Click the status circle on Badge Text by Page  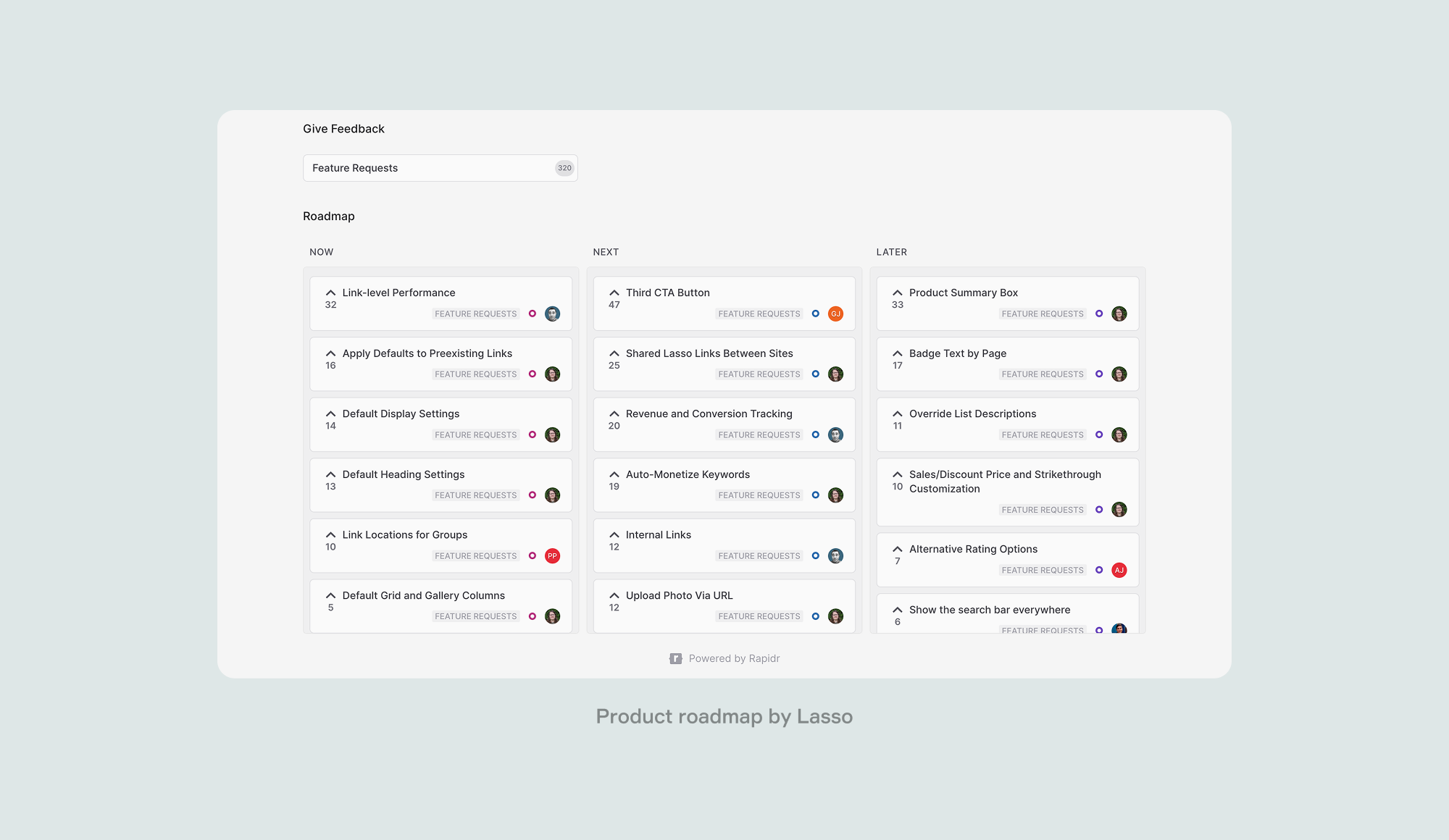(x=1100, y=374)
